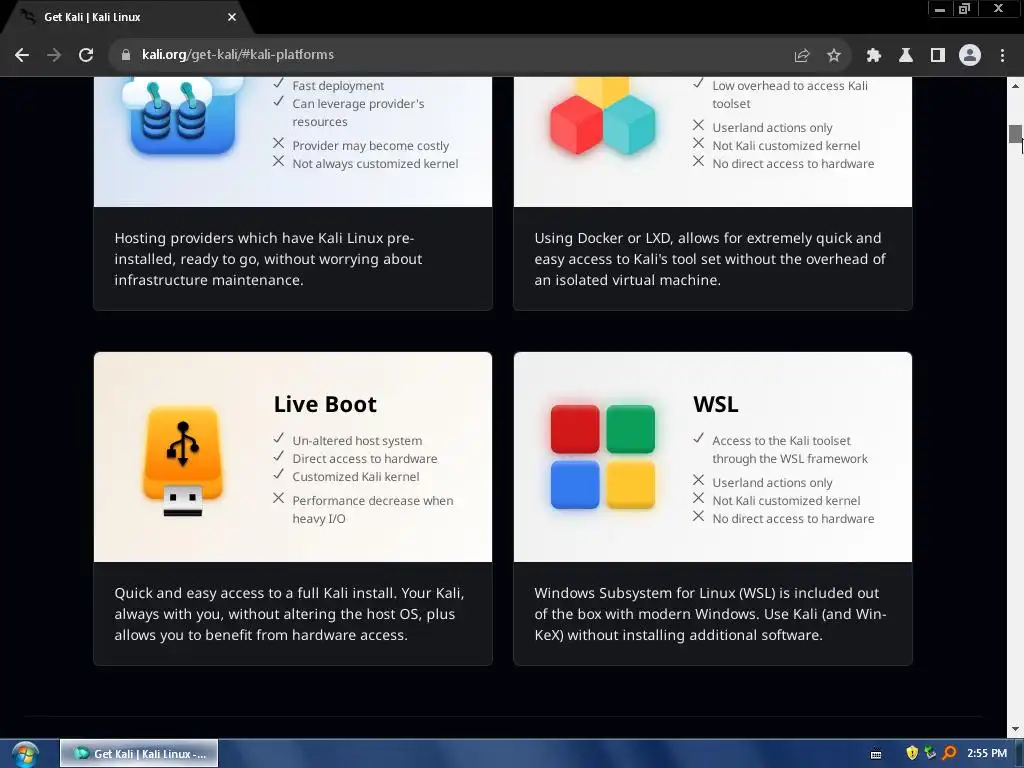Click 'No direct access to hardware' in containers card

(793, 164)
